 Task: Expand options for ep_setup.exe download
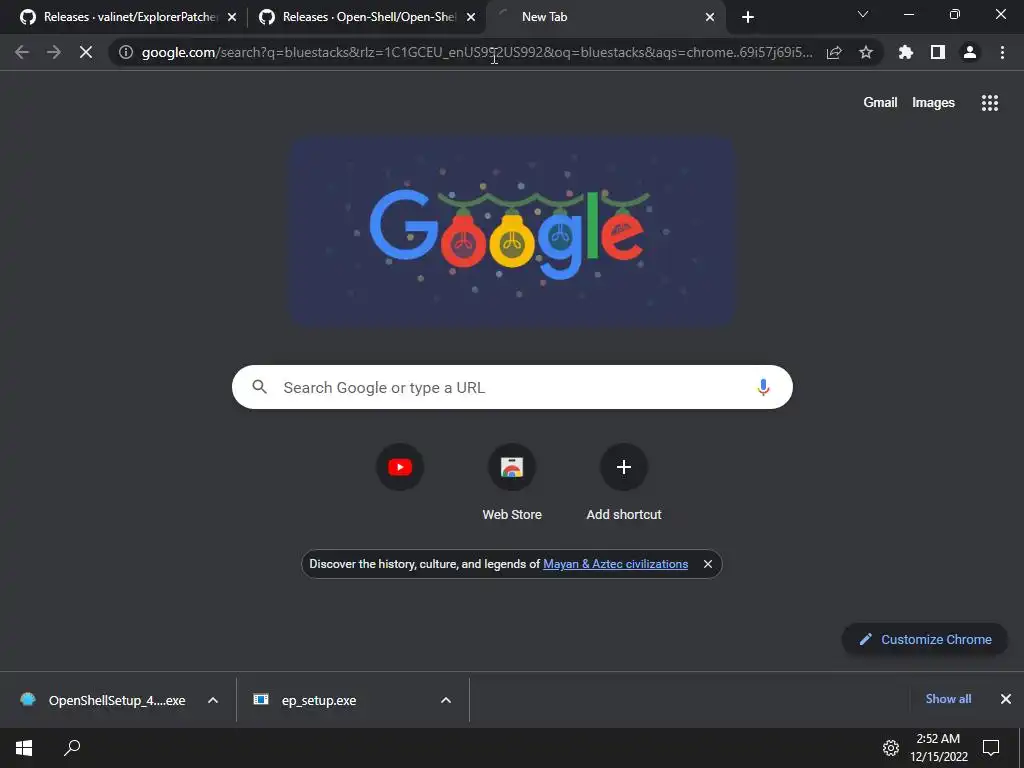[446, 700]
